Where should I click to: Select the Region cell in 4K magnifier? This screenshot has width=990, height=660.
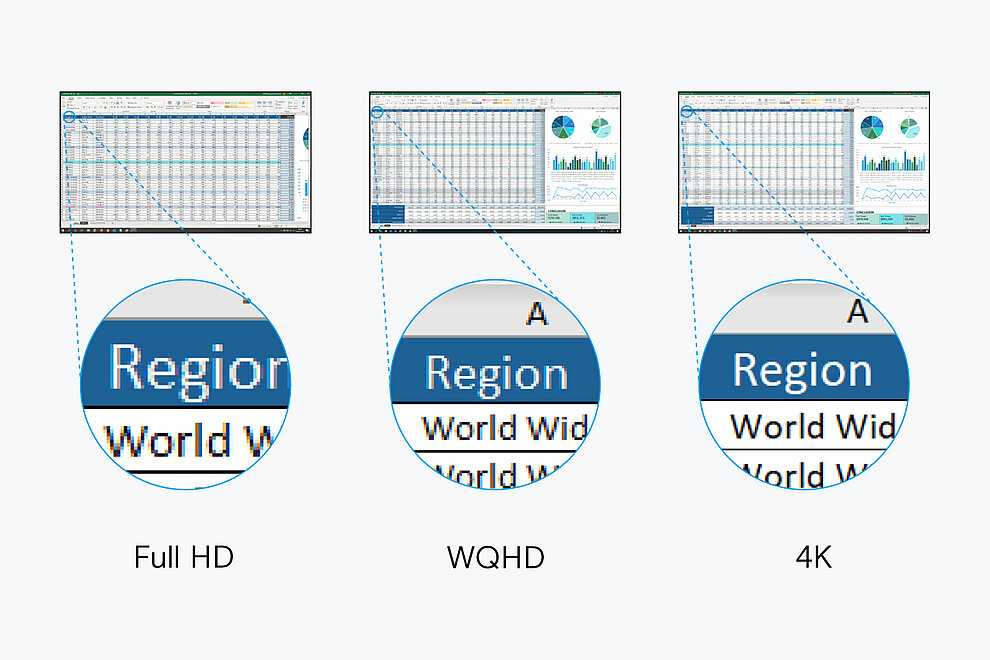click(803, 371)
